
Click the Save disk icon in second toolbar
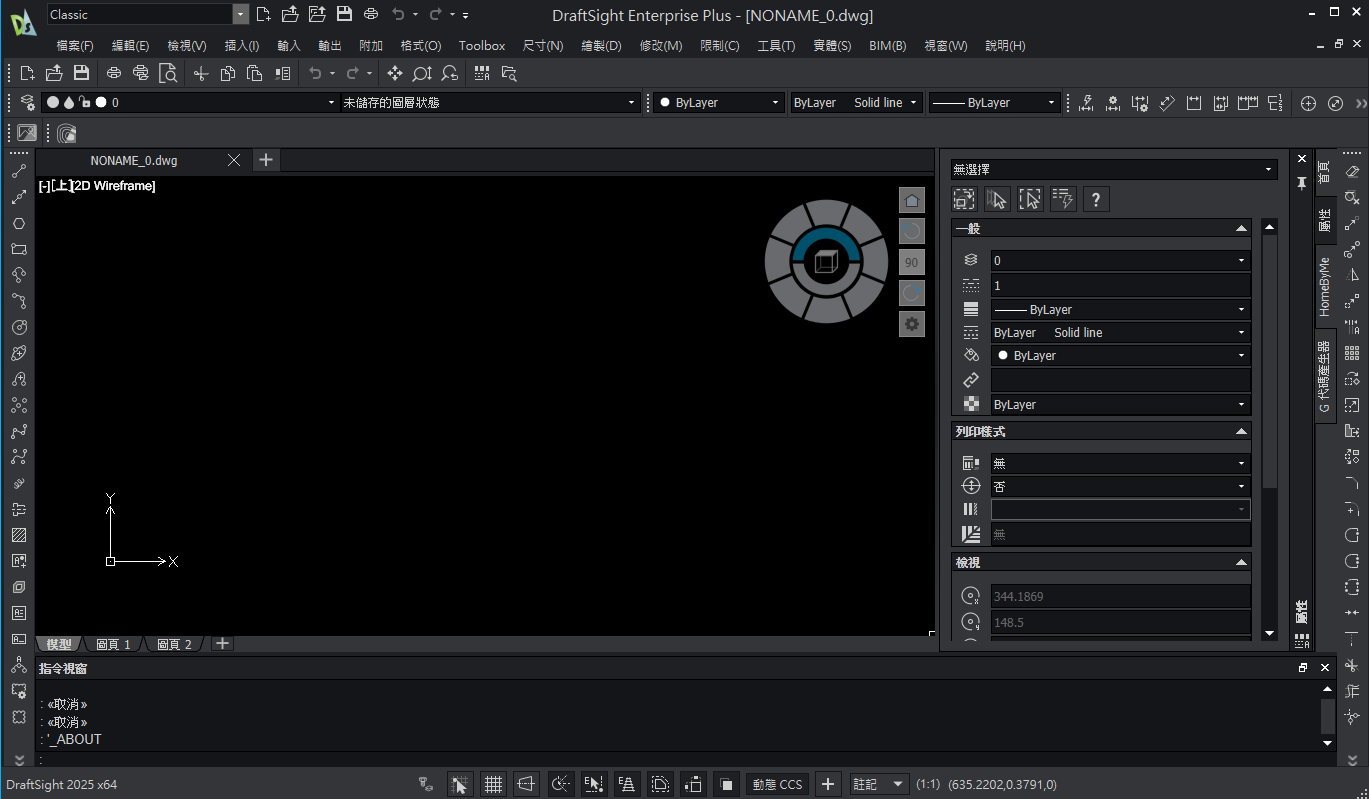(82, 73)
